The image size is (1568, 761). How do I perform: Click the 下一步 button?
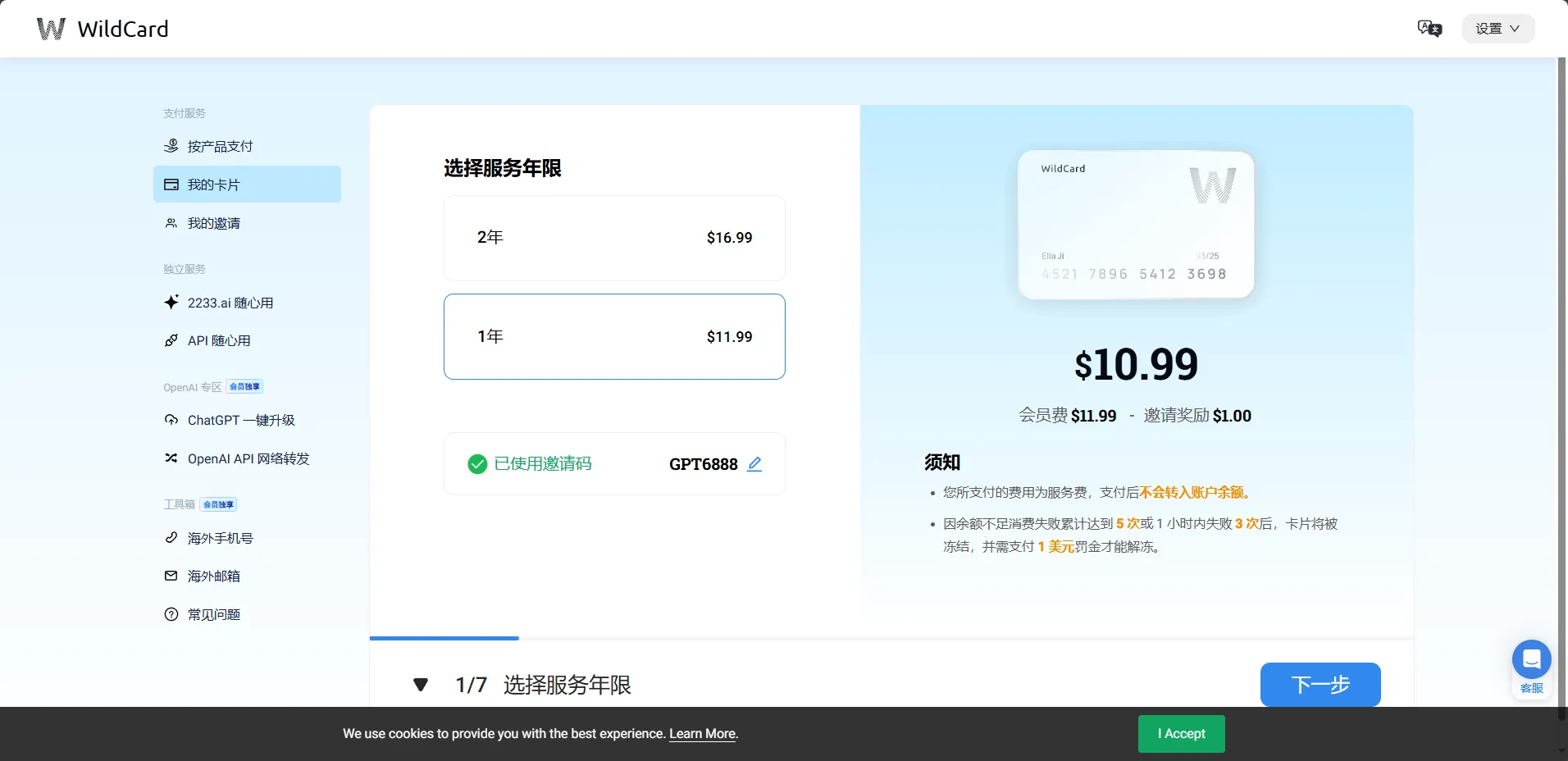point(1320,685)
